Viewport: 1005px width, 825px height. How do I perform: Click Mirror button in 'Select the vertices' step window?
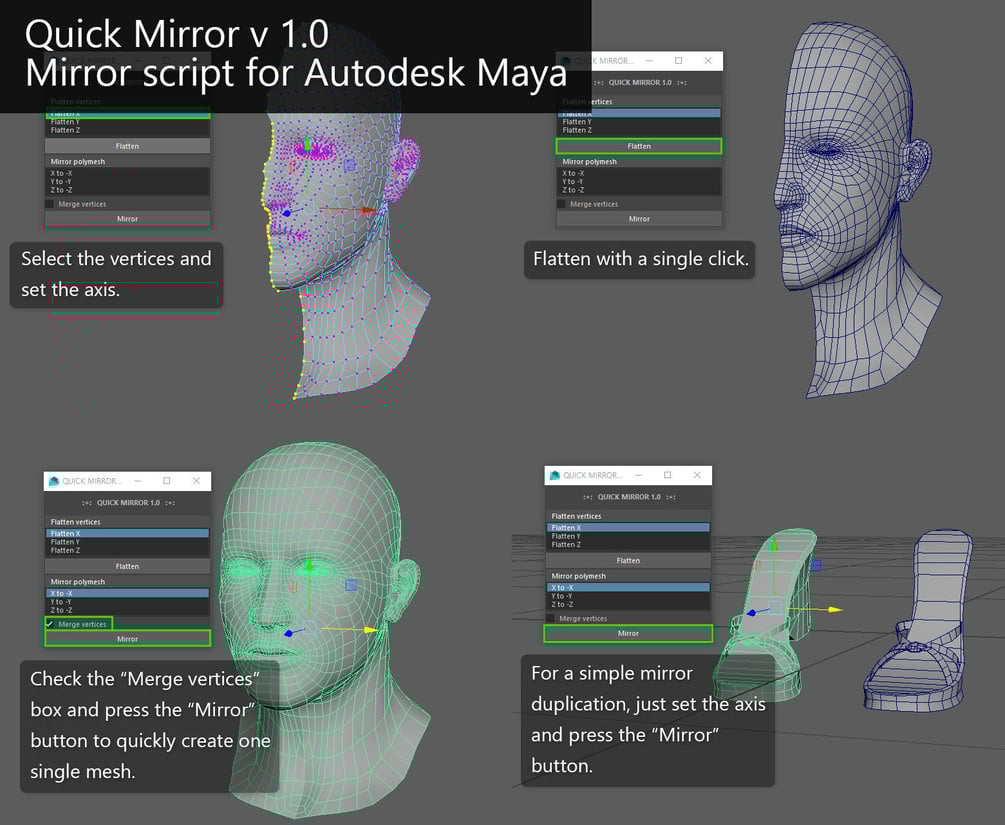click(127, 219)
